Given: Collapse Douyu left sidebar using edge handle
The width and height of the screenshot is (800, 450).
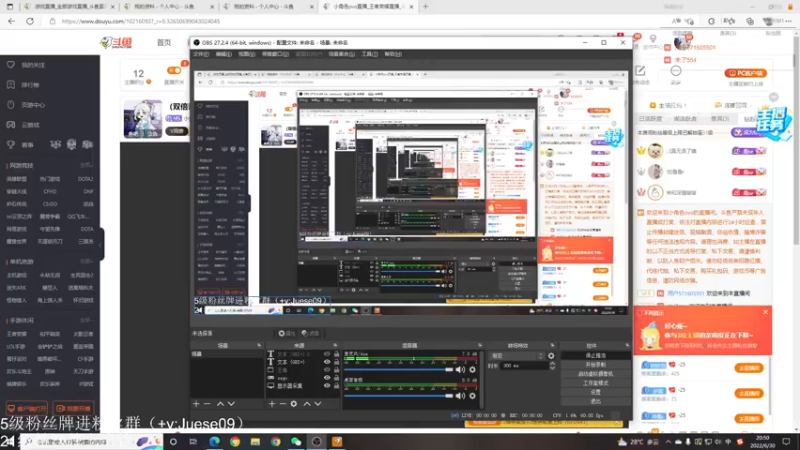Looking at the screenshot, I should pos(101,244).
